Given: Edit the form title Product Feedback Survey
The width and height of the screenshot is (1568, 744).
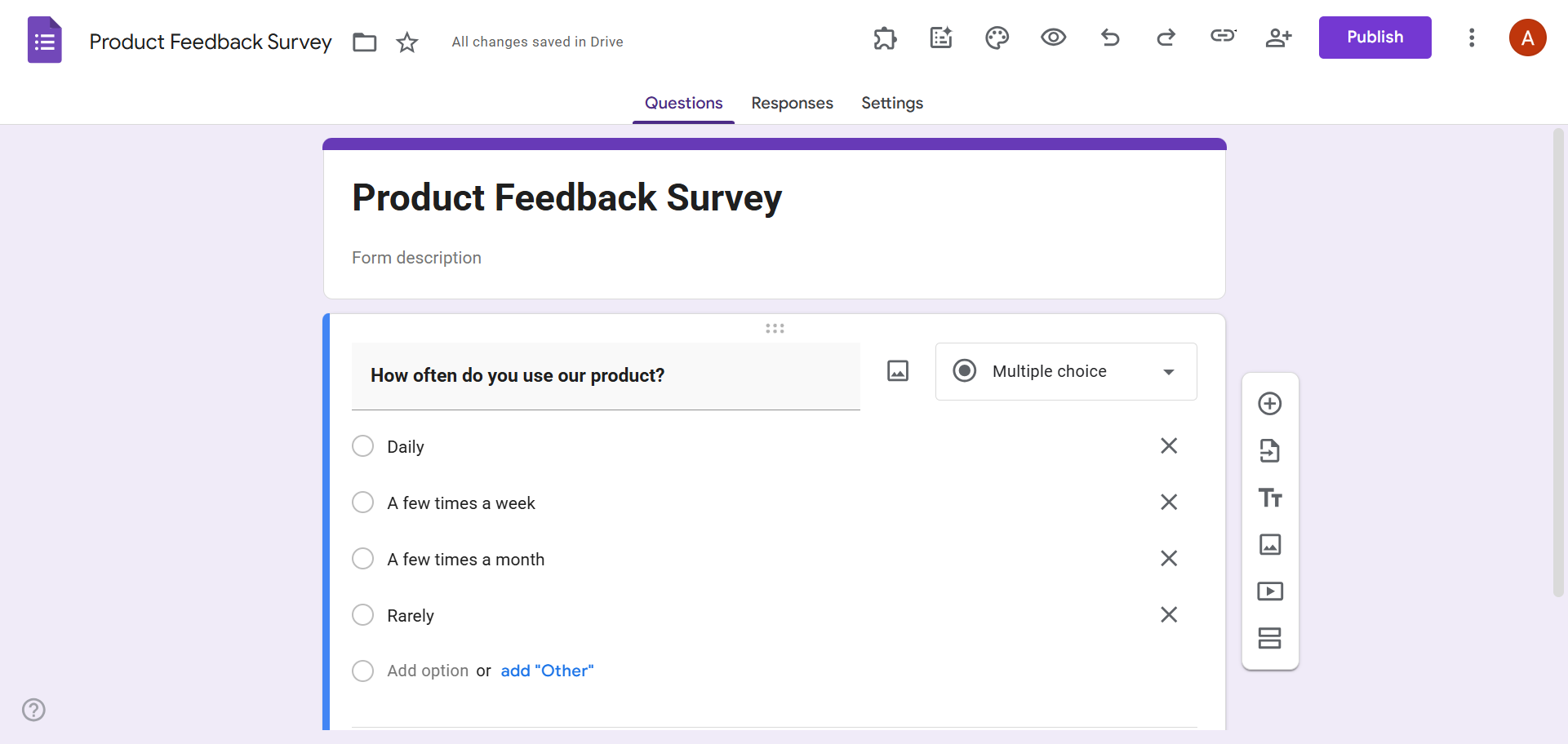Looking at the screenshot, I should tap(566, 197).
